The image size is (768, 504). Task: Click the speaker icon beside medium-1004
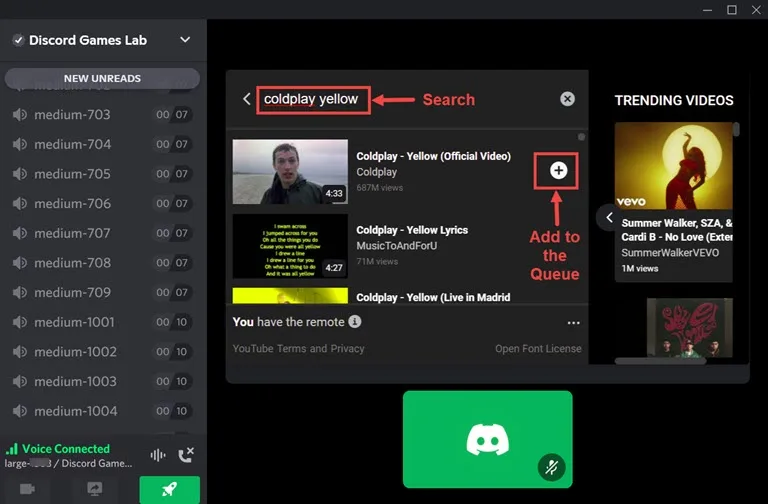pos(20,411)
